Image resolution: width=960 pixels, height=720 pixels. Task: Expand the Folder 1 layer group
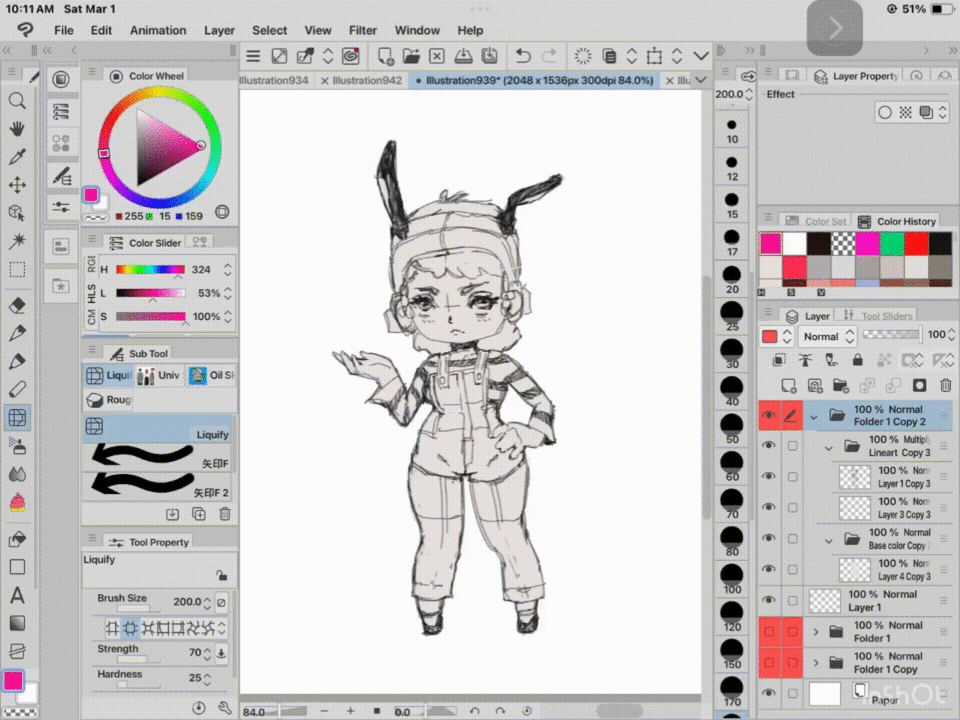(816, 630)
